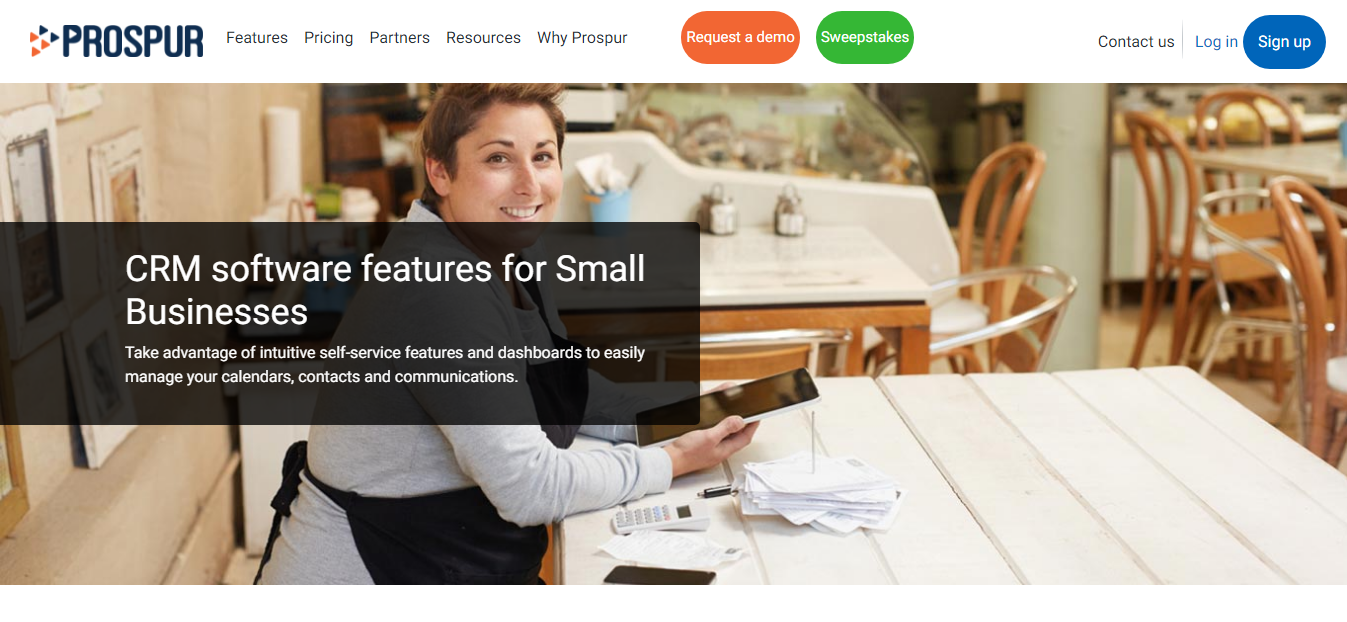Open the Pricing page

(x=329, y=38)
